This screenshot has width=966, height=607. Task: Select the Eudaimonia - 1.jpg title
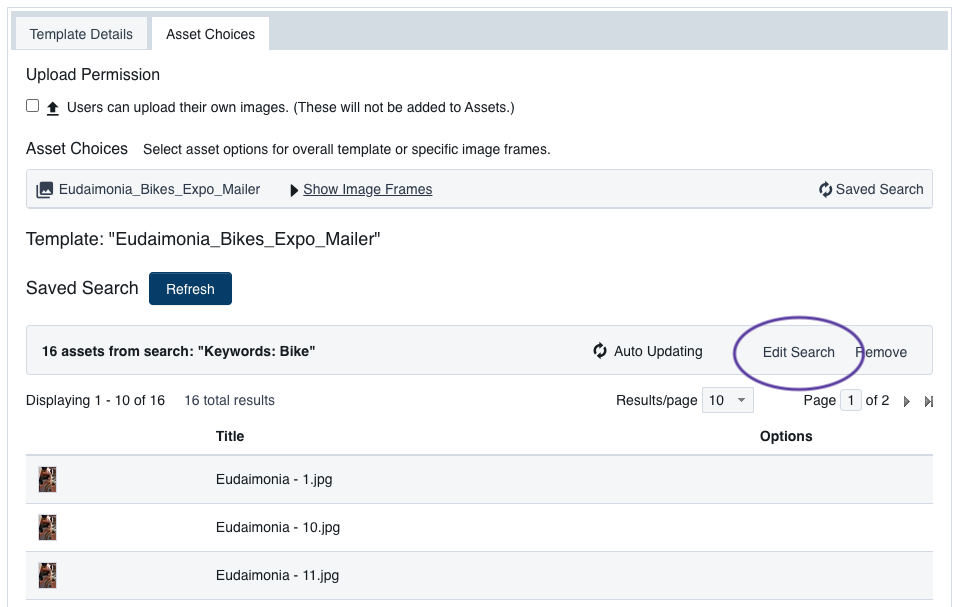click(274, 479)
